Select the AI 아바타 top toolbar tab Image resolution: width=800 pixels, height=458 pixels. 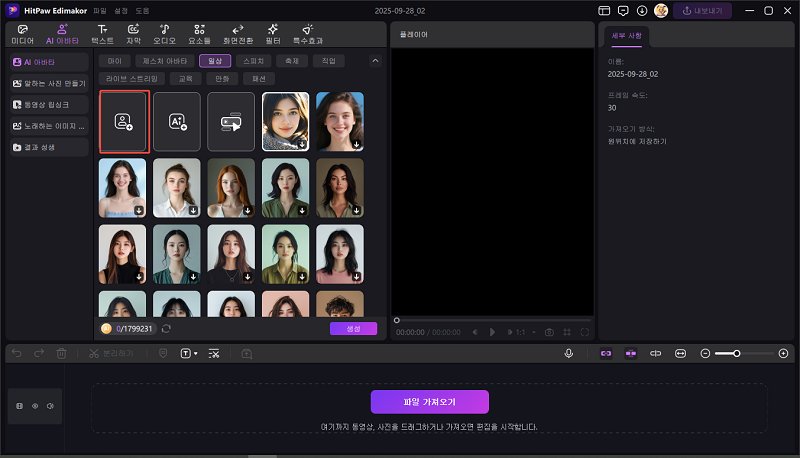(x=62, y=34)
